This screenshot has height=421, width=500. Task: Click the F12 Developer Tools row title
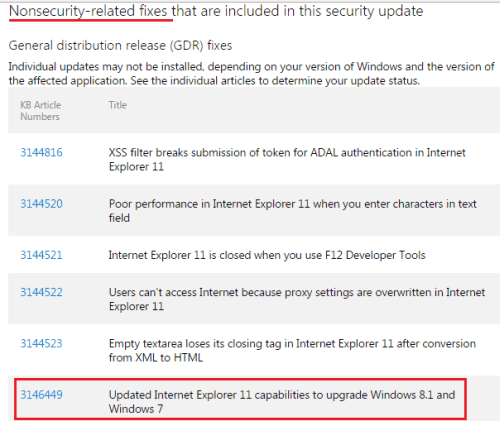(267, 255)
